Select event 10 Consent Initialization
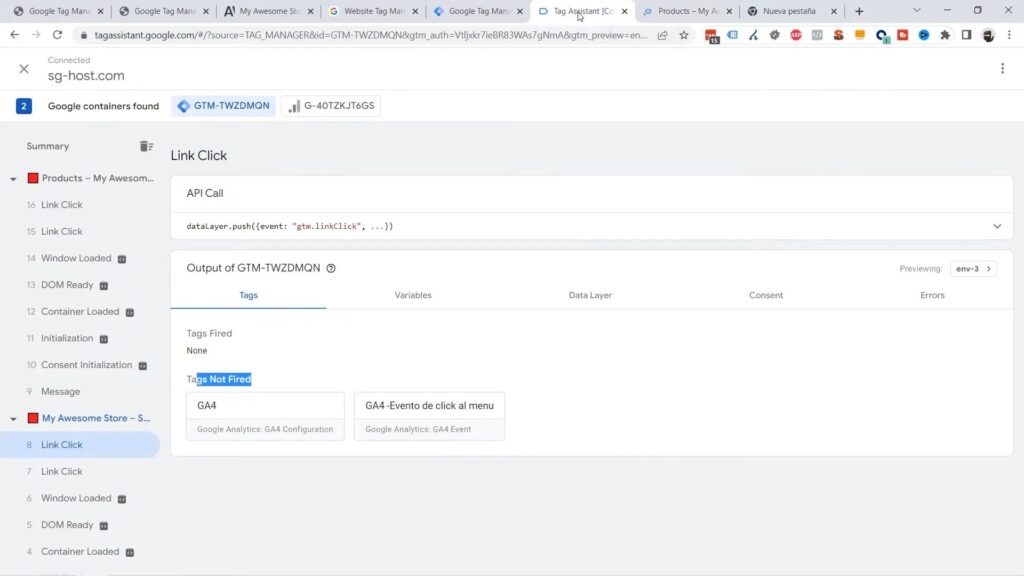 [x=80, y=365]
